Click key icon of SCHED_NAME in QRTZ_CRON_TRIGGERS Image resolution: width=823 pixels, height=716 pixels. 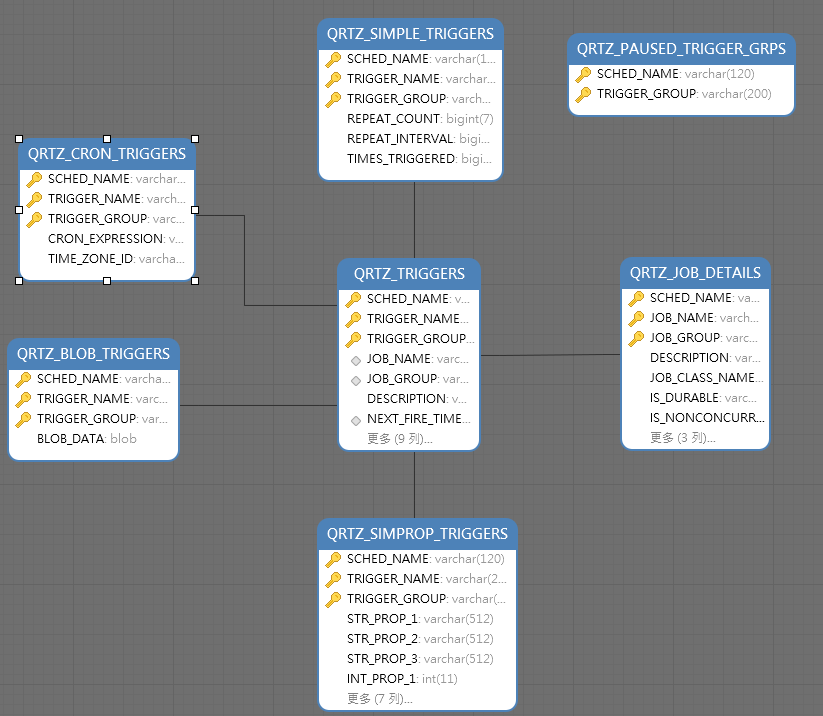[x=34, y=180]
